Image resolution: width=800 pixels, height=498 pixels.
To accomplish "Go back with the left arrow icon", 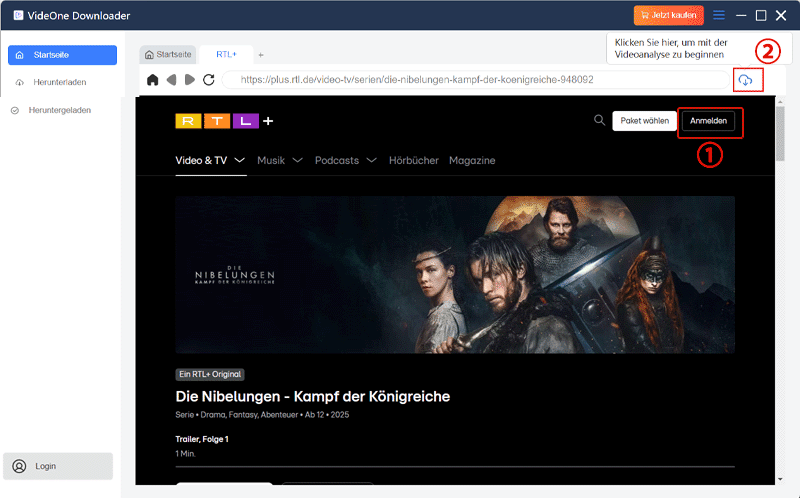I will pos(171,80).
